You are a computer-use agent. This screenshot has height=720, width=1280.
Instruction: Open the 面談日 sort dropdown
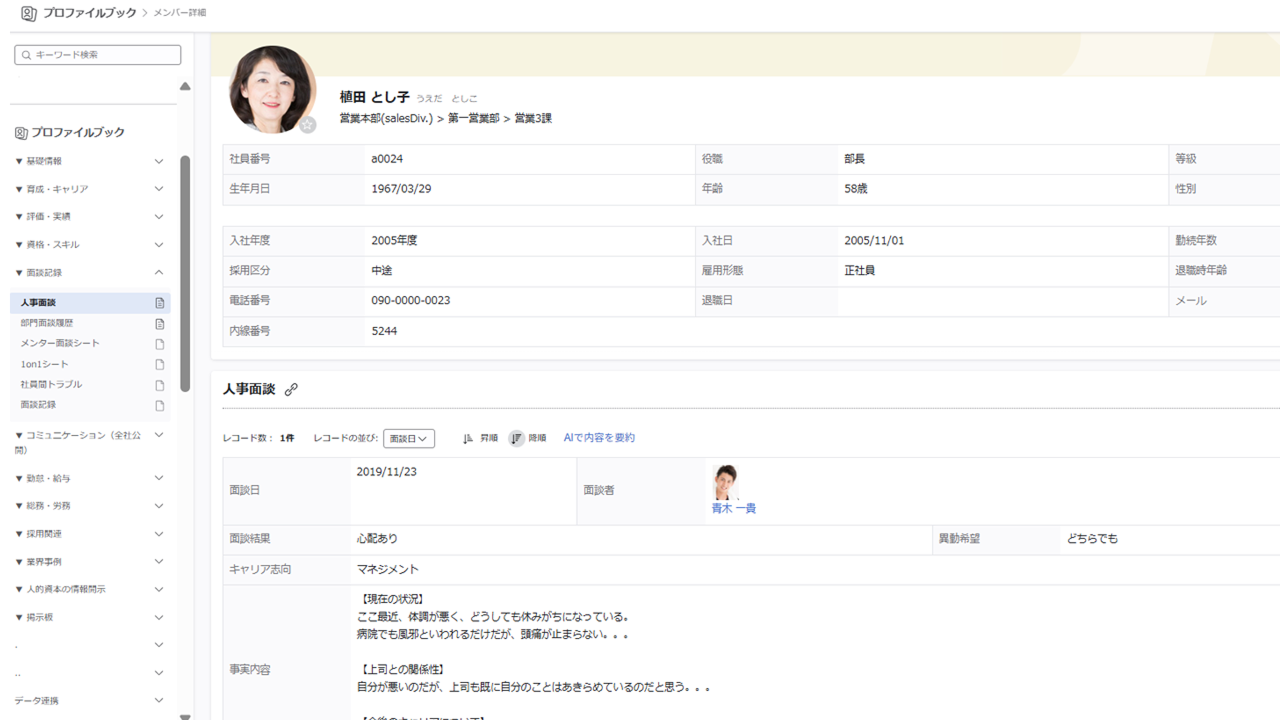408,438
